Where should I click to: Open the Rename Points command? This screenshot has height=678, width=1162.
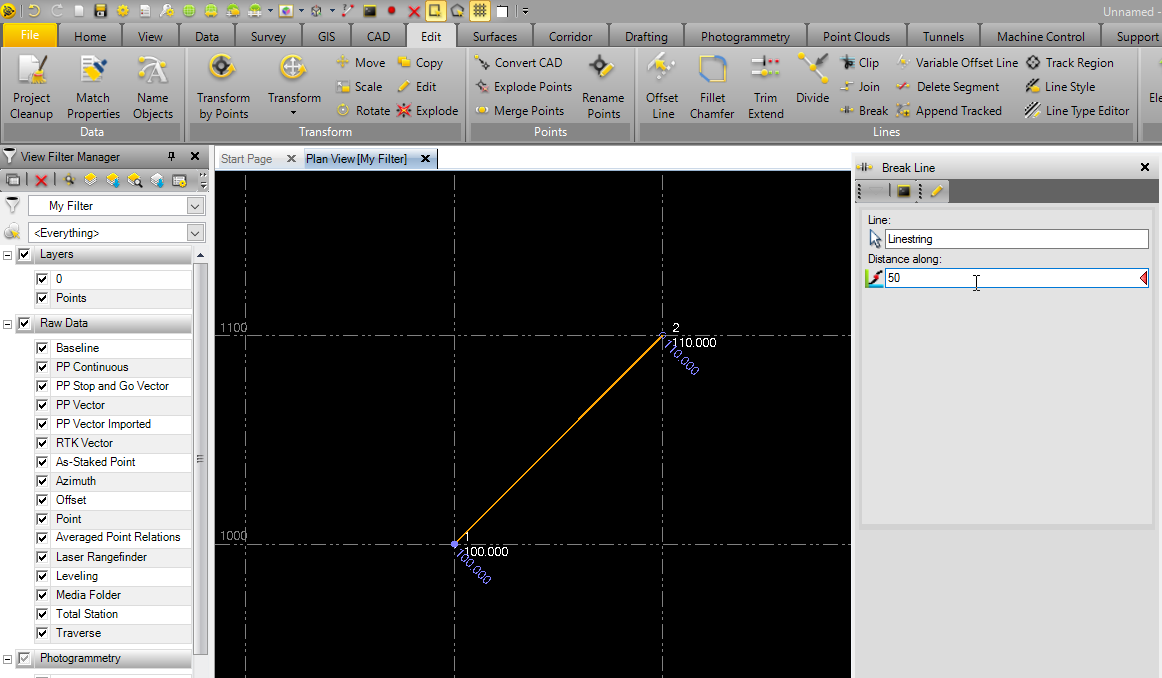pyautogui.click(x=603, y=86)
